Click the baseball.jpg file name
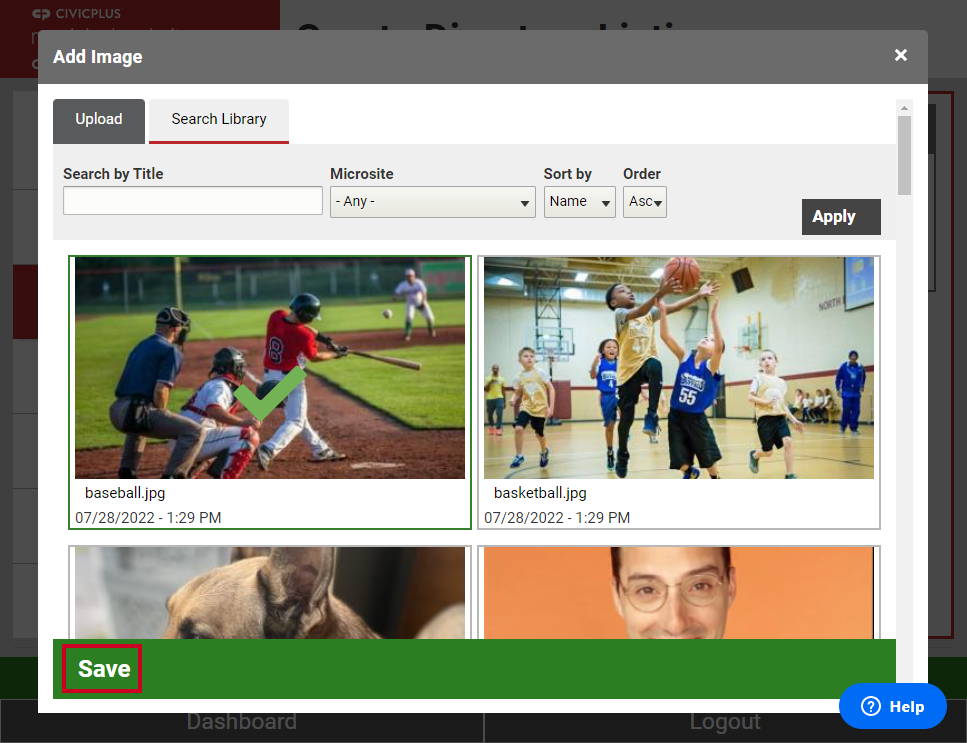967x743 pixels. [125, 493]
